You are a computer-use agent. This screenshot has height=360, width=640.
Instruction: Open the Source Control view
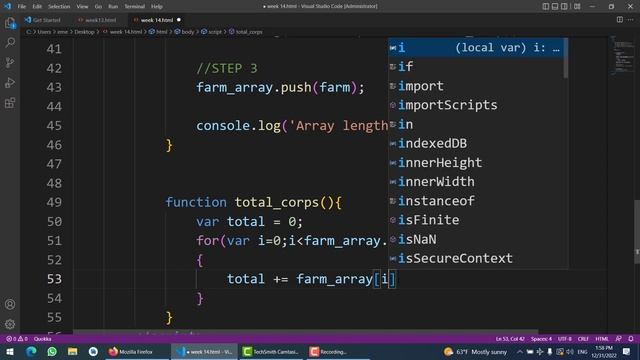tap(10, 62)
